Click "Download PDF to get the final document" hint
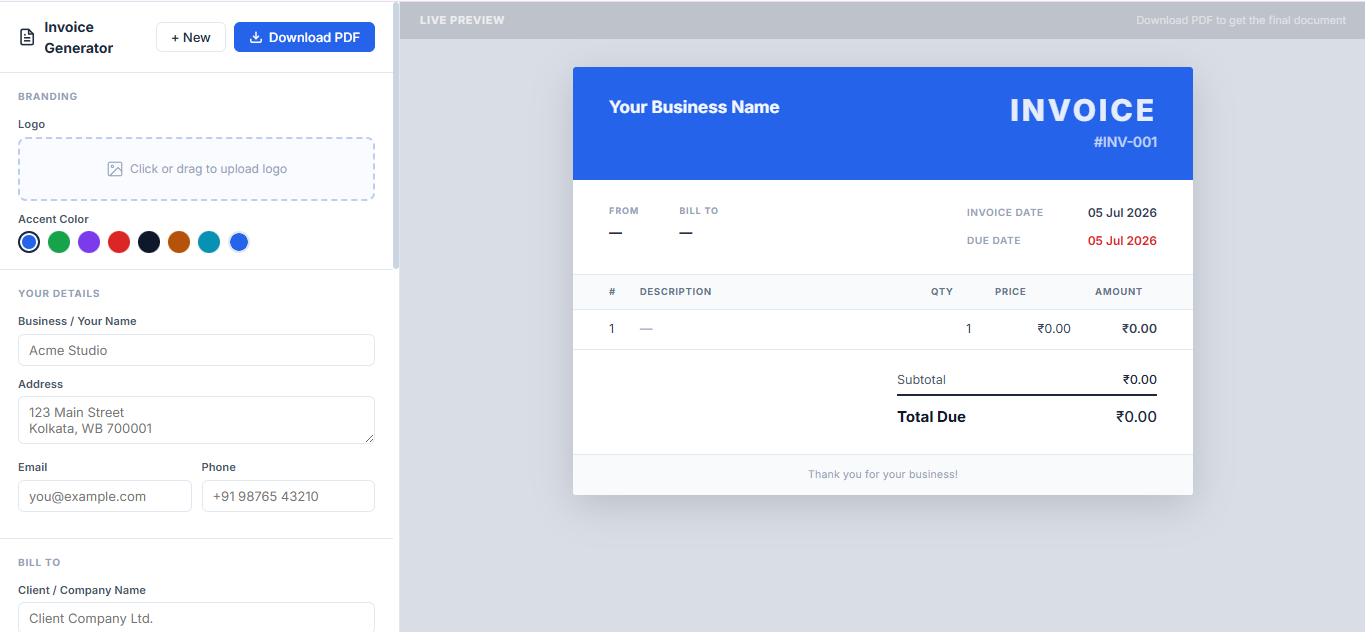This screenshot has height=632, width=1365. pos(1241,20)
